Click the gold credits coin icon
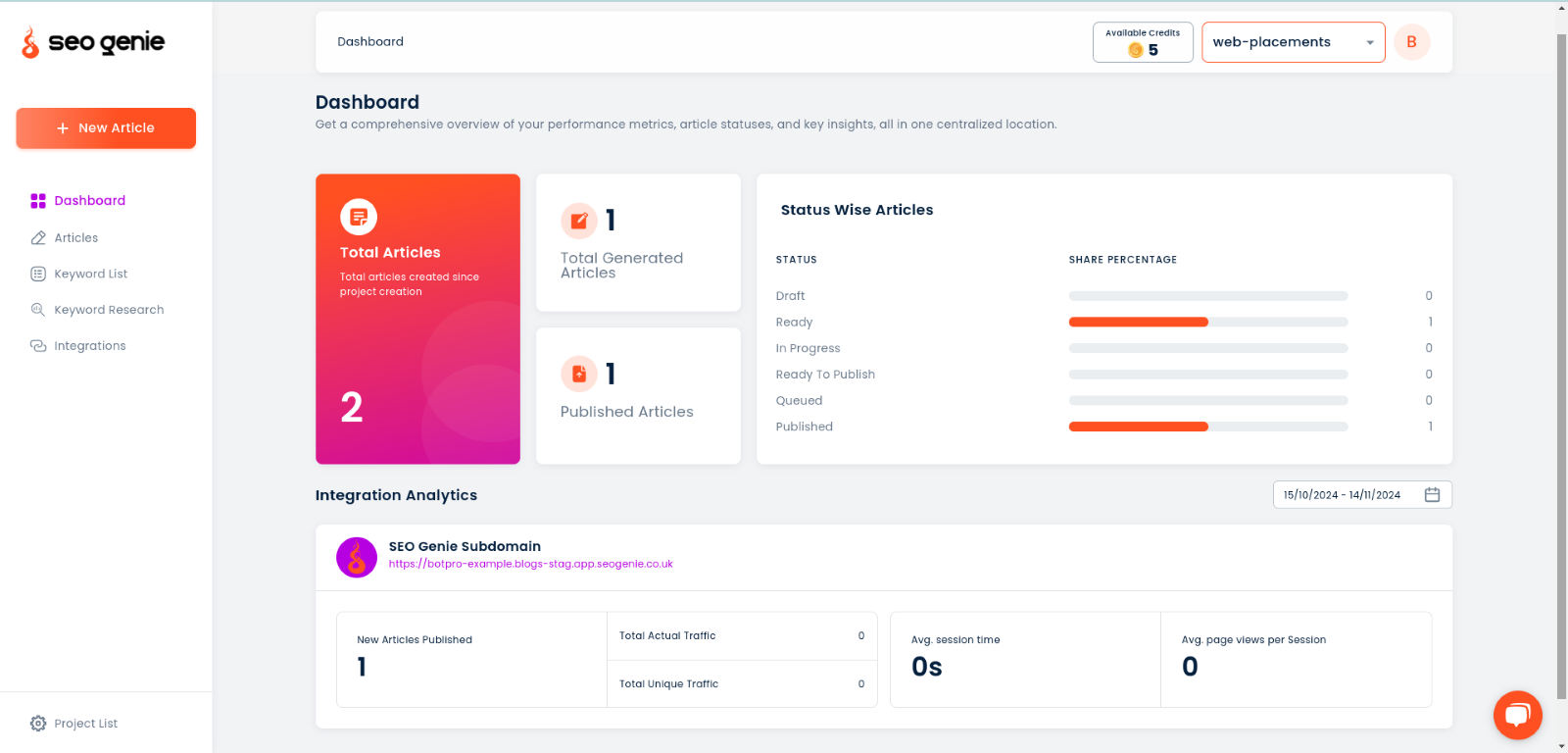 (x=1136, y=50)
